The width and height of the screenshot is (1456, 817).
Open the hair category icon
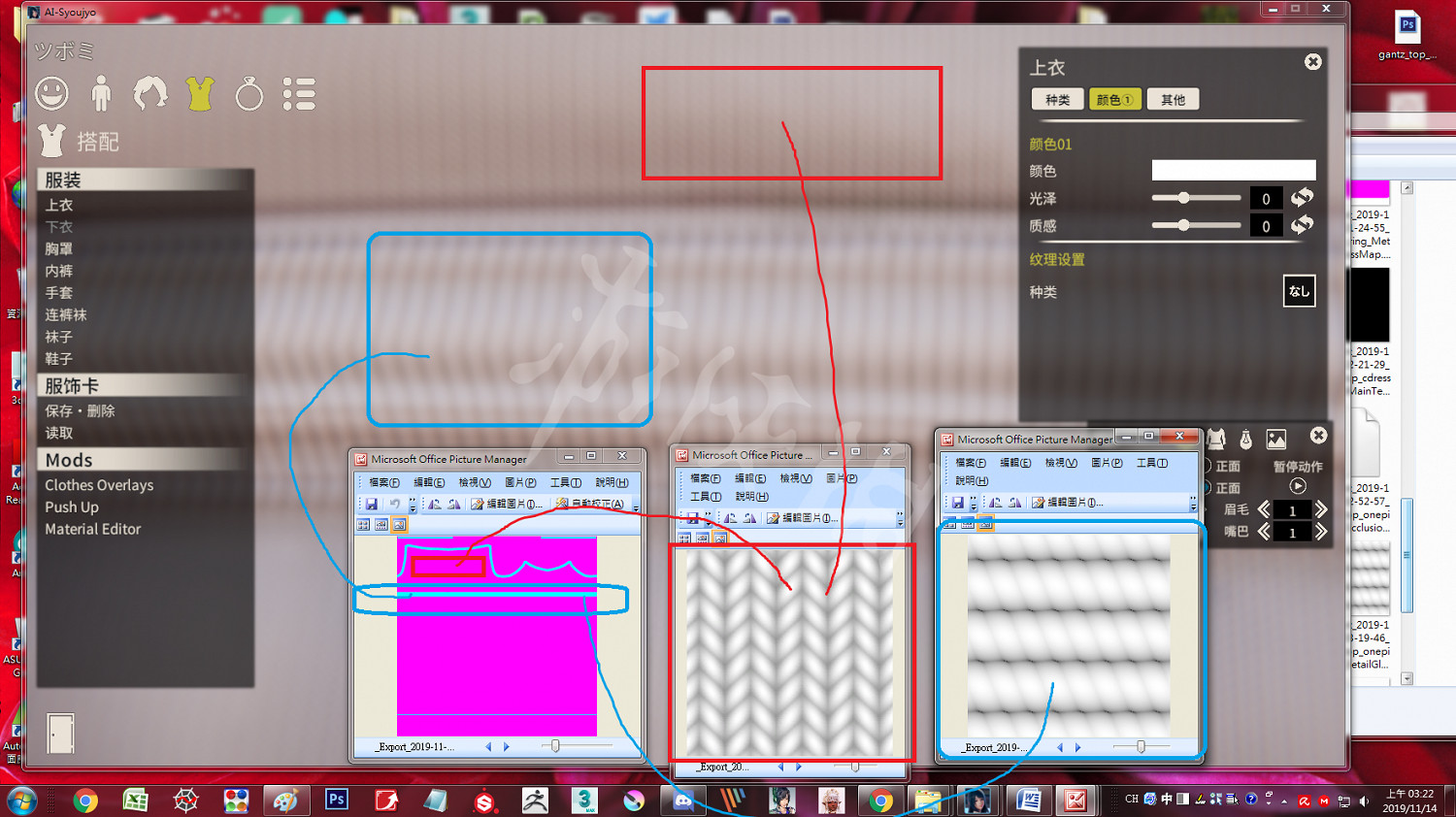click(x=149, y=94)
